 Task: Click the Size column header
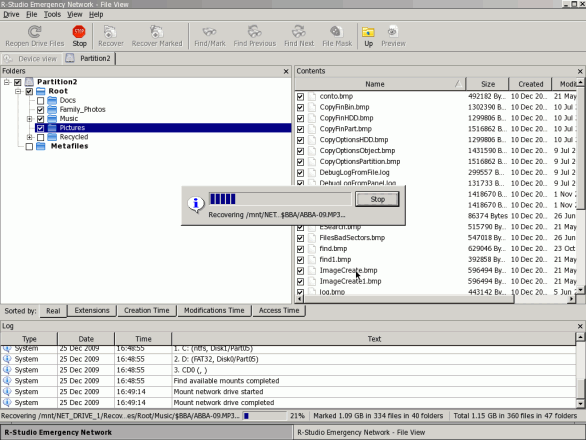487,84
